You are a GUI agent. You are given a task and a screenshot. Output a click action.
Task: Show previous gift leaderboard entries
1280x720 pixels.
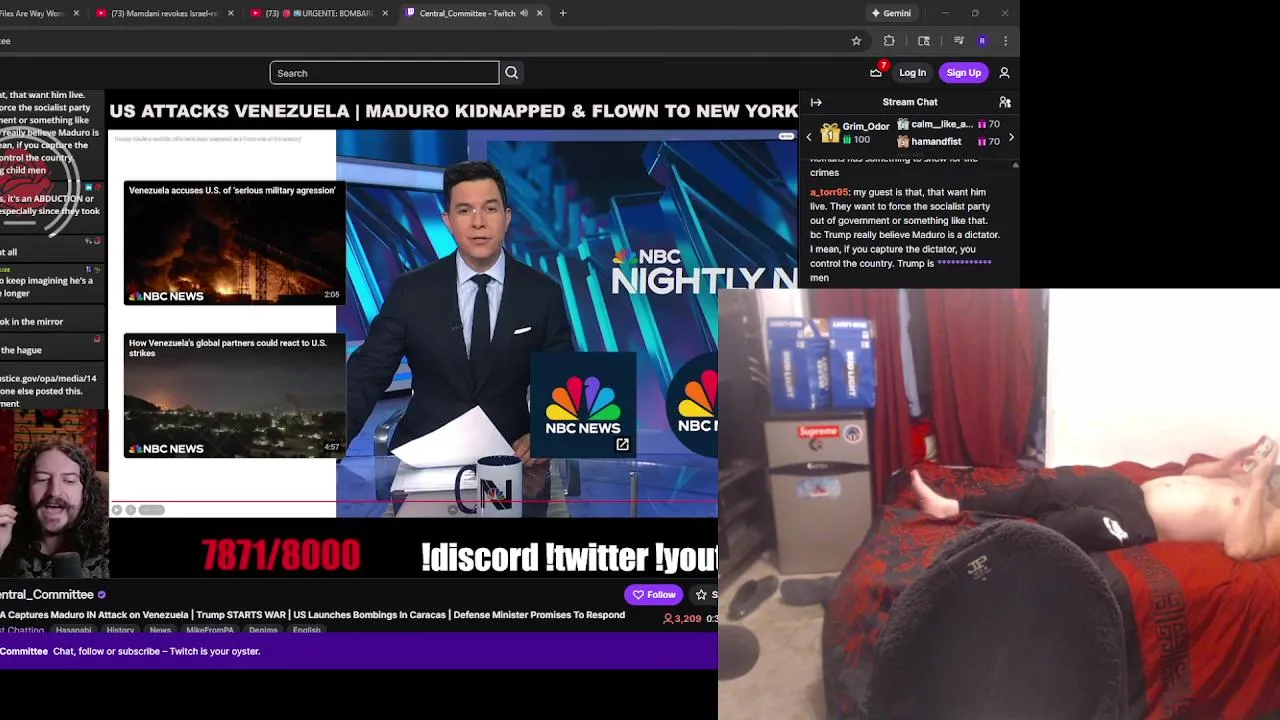[809, 137]
